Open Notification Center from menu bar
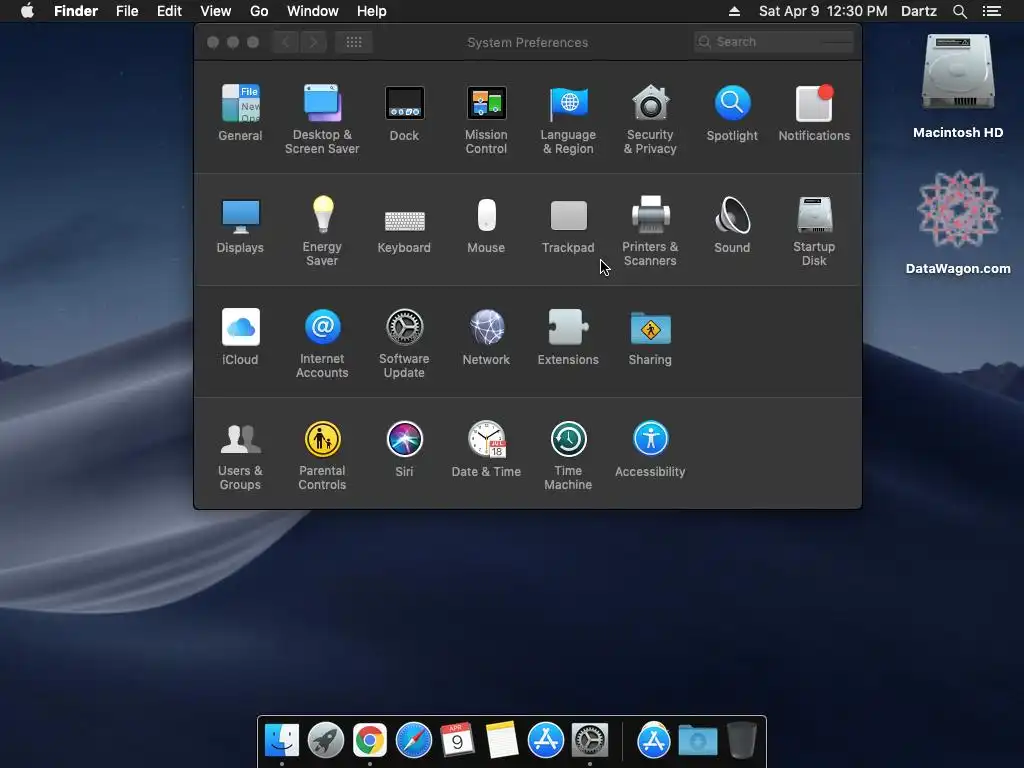The width and height of the screenshot is (1024, 768). coord(992,11)
